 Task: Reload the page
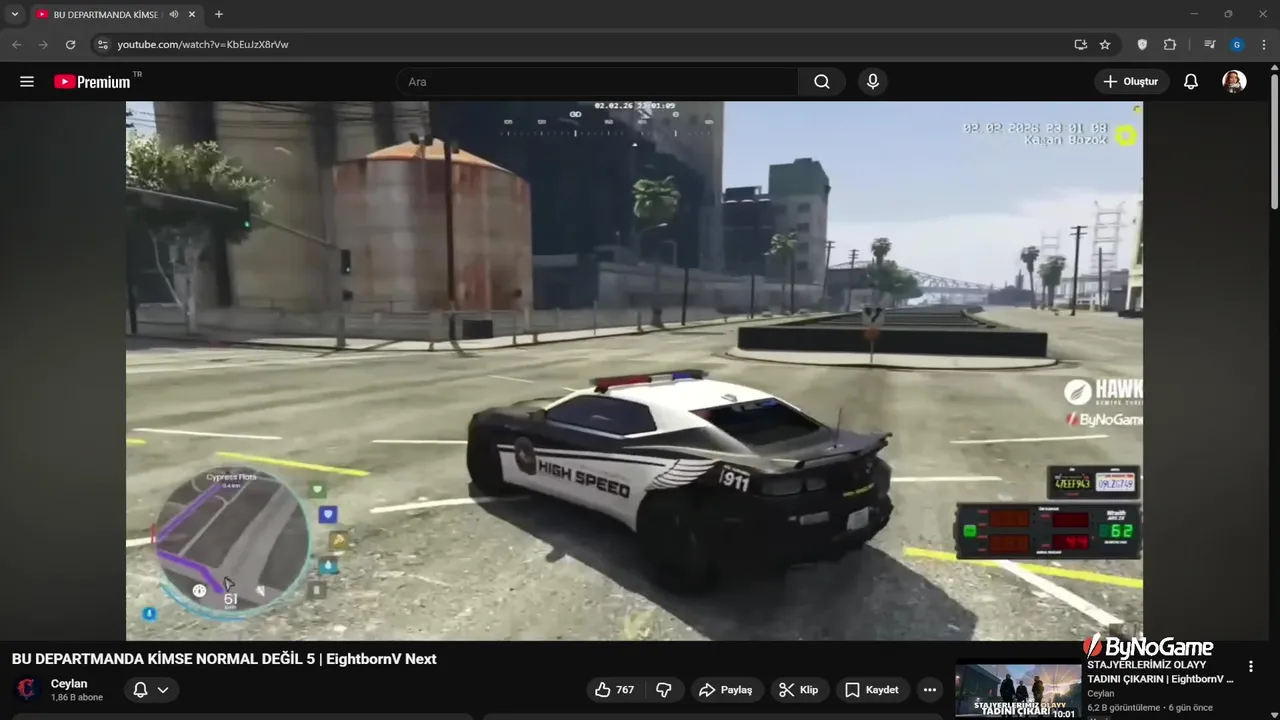pos(70,44)
